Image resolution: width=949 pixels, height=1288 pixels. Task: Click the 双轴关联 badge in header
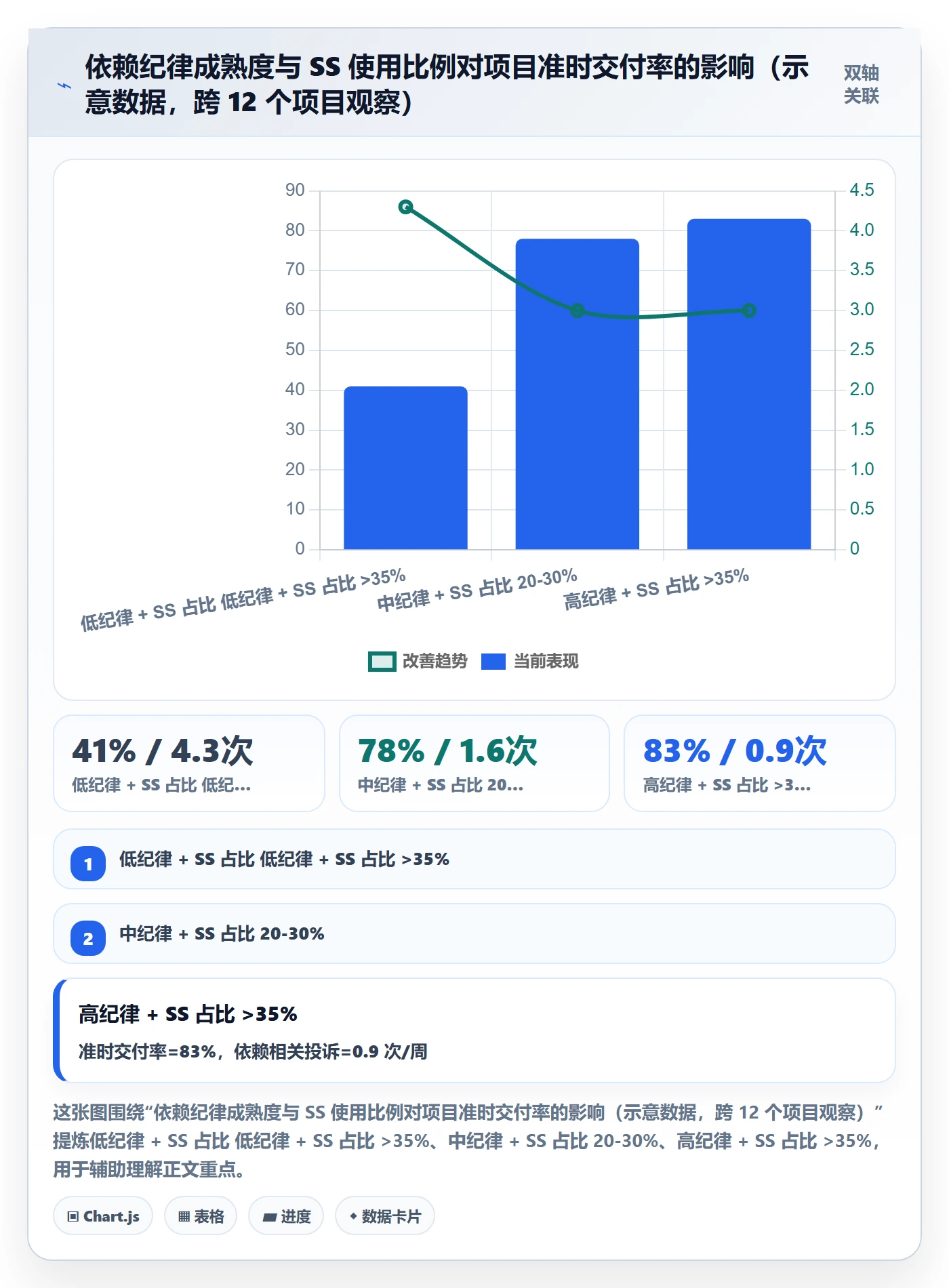[861, 85]
